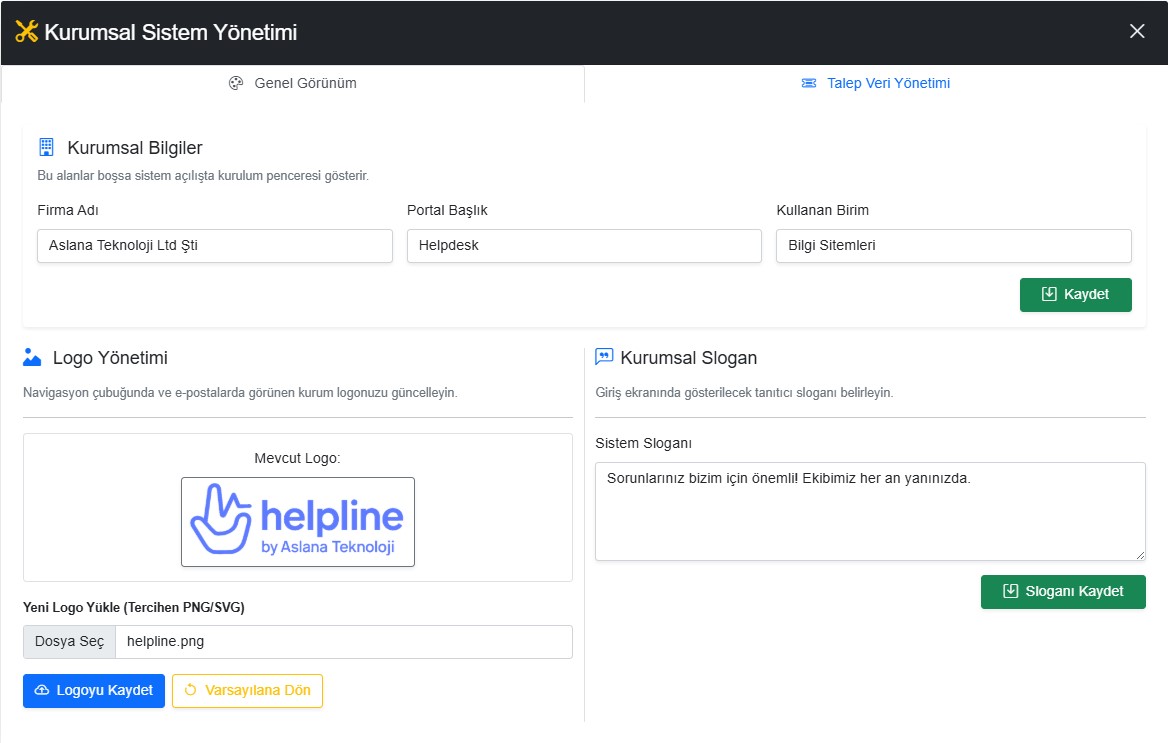Save the slogan with Sloganı Kaydet
The height and width of the screenshot is (743, 1168).
tap(1063, 591)
